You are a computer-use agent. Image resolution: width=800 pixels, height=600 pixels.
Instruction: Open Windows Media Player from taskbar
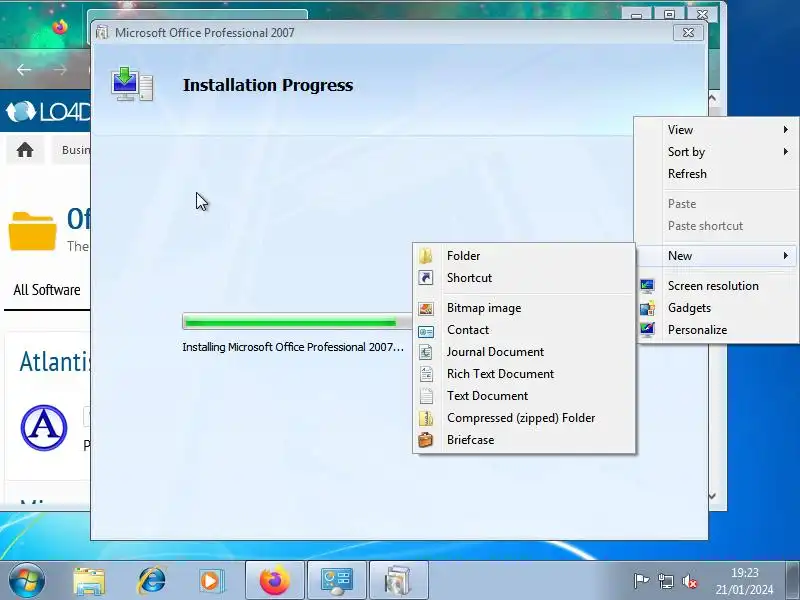[x=211, y=581]
